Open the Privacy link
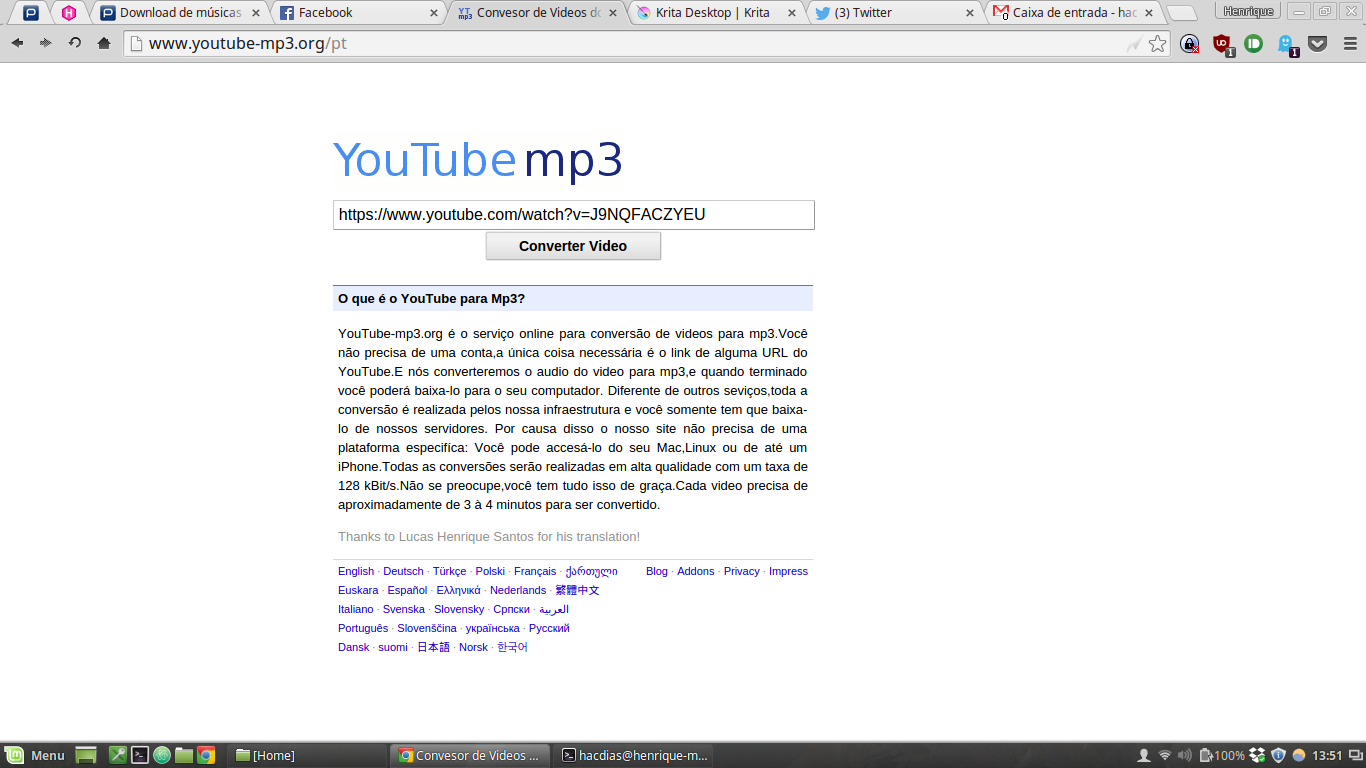The image size is (1366, 768). point(742,571)
